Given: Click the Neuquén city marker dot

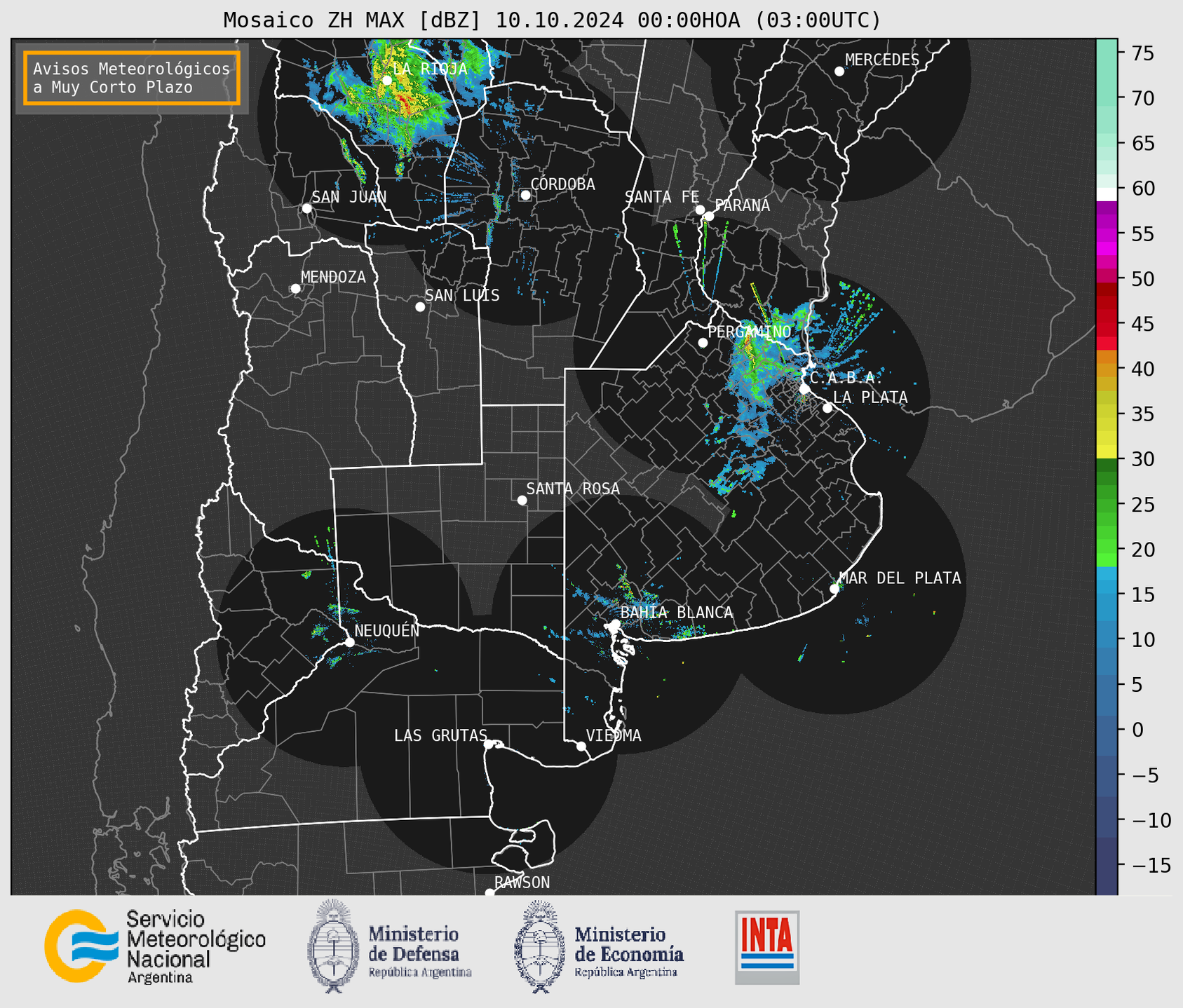Looking at the screenshot, I should 349,642.
